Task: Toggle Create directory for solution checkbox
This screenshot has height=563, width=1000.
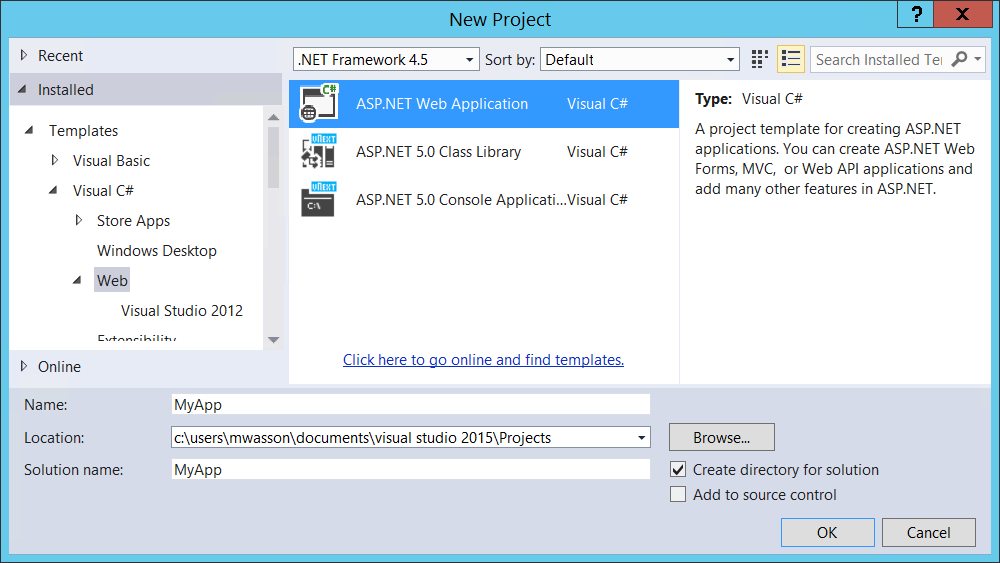Action: 678,470
